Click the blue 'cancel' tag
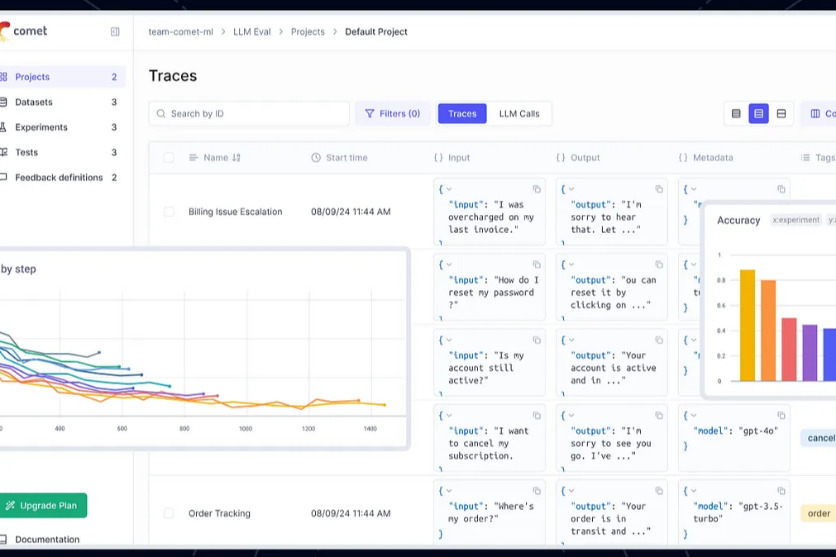This screenshot has height=557, width=836. tap(818, 438)
